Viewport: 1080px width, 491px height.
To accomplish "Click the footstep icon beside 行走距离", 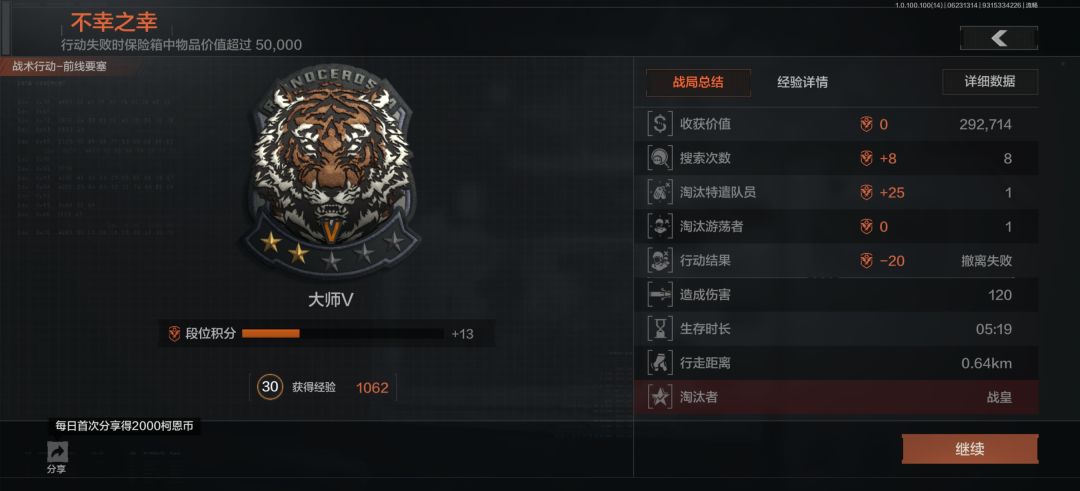I will click(x=660, y=363).
